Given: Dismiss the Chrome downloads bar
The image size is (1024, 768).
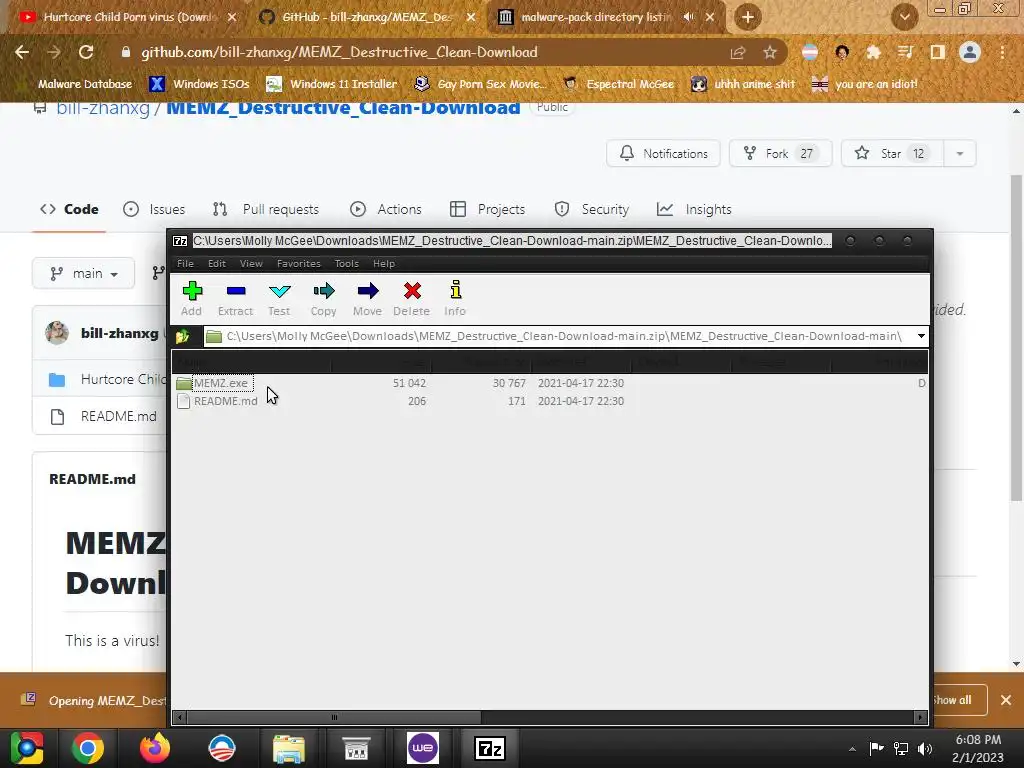Looking at the screenshot, I should pos(1006,700).
